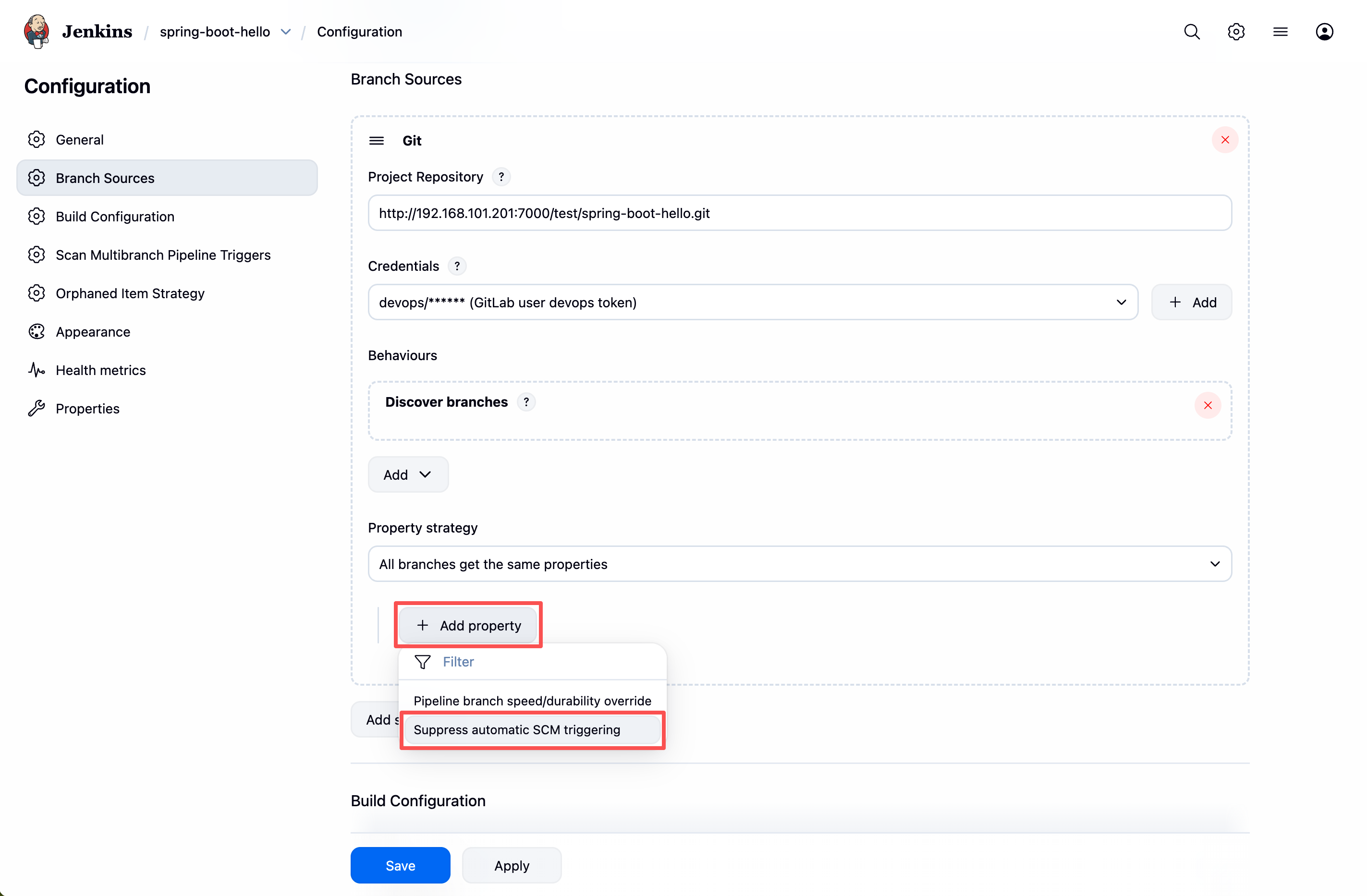
Task: Click the hamburger menu icon in header
Action: [1280, 32]
